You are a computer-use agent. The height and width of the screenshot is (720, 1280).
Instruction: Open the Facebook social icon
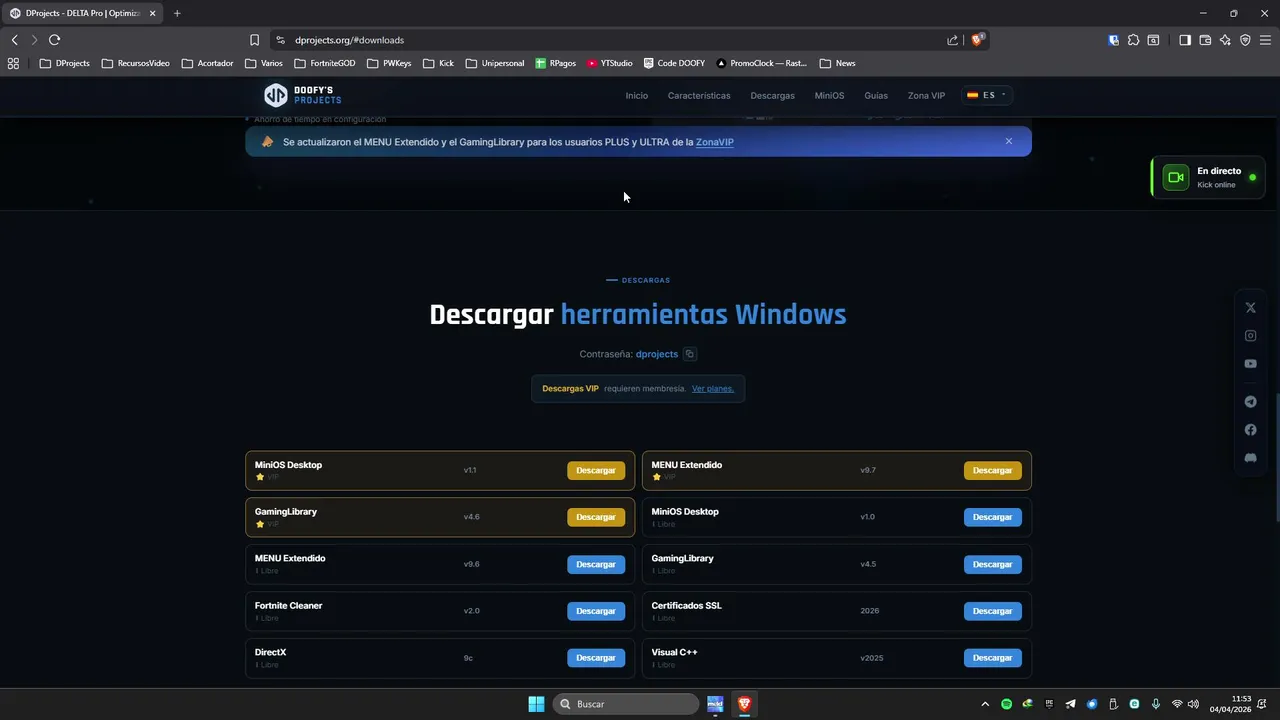coord(1250,430)
